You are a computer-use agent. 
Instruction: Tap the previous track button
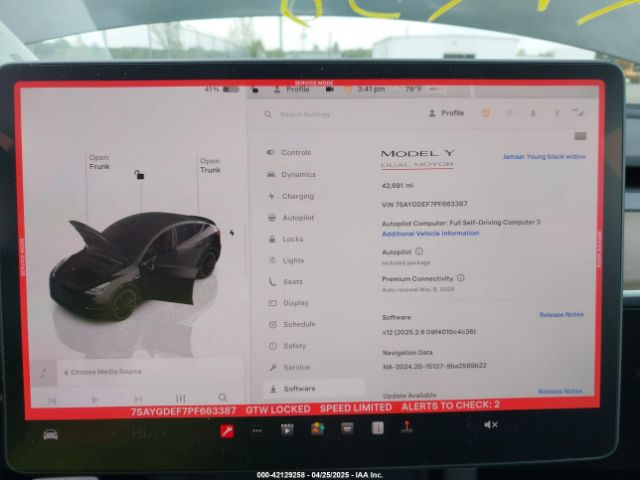coord(52,400)
